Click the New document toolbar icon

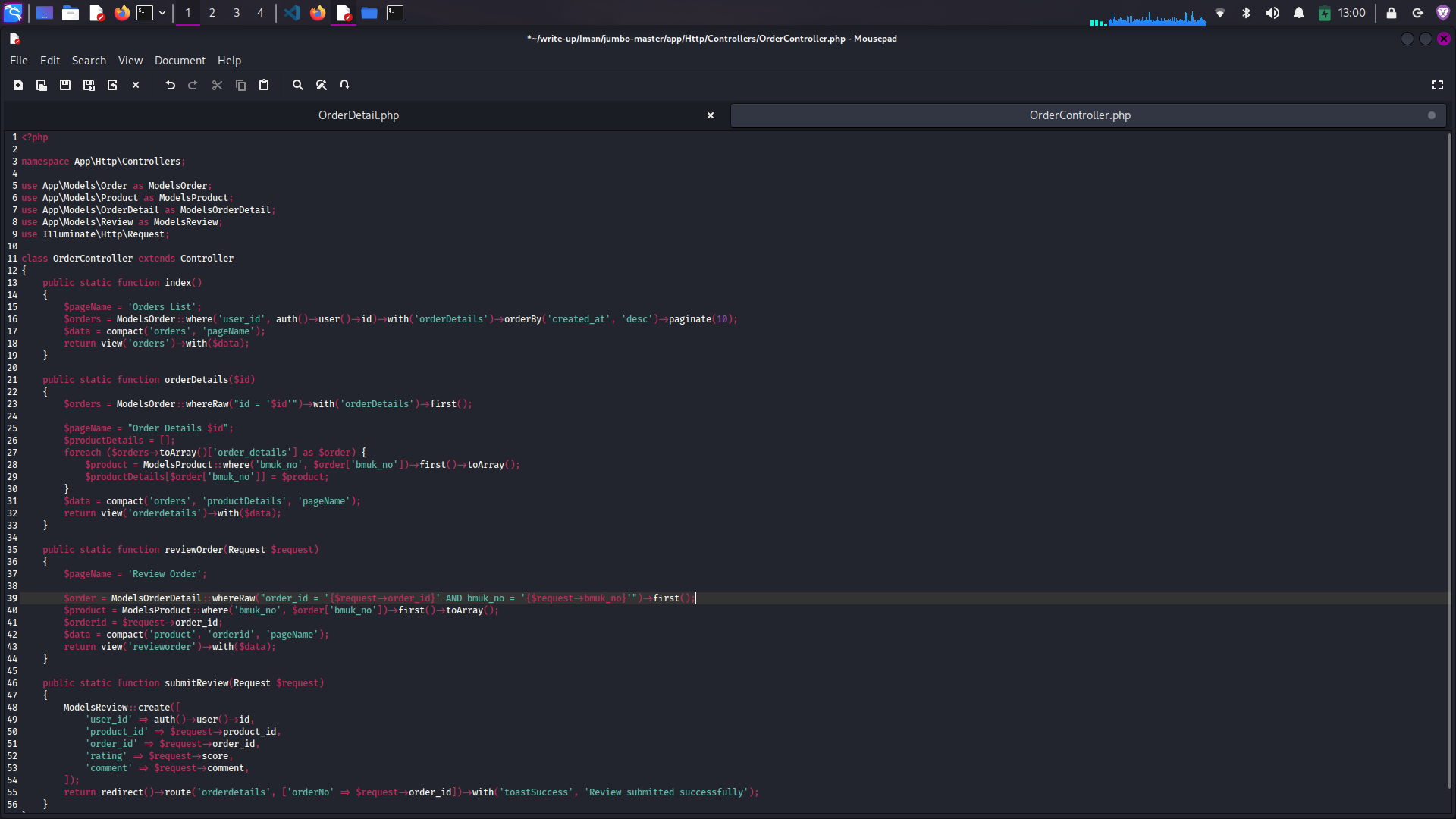click(18, 85)
